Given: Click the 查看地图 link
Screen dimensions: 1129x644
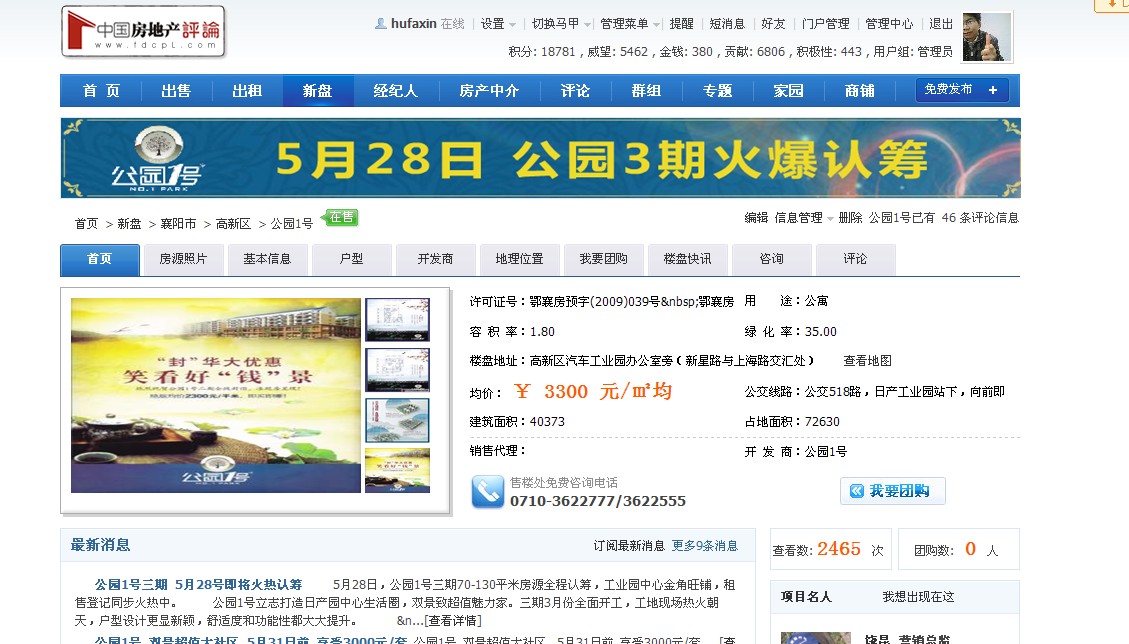Looking at the screenshot, I should click(868, 361).
